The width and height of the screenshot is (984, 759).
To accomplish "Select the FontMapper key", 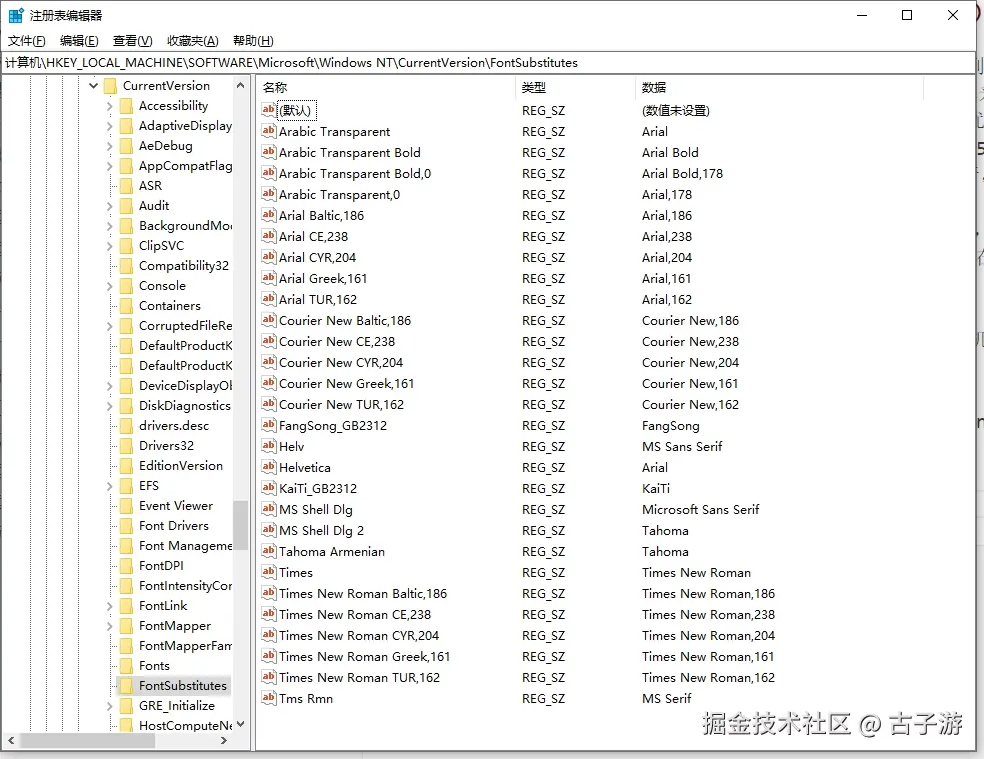I will (x=175, y=626).
